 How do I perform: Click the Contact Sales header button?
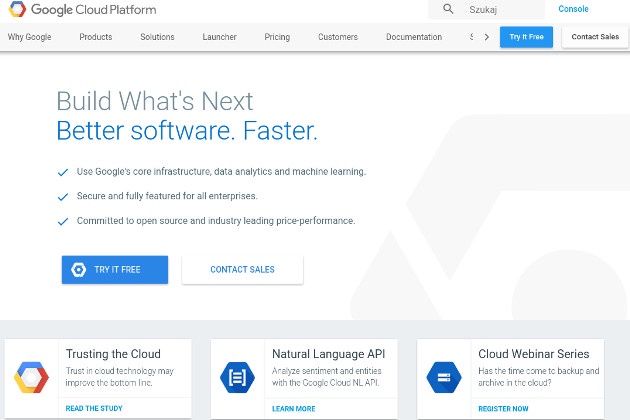(595, 37)
